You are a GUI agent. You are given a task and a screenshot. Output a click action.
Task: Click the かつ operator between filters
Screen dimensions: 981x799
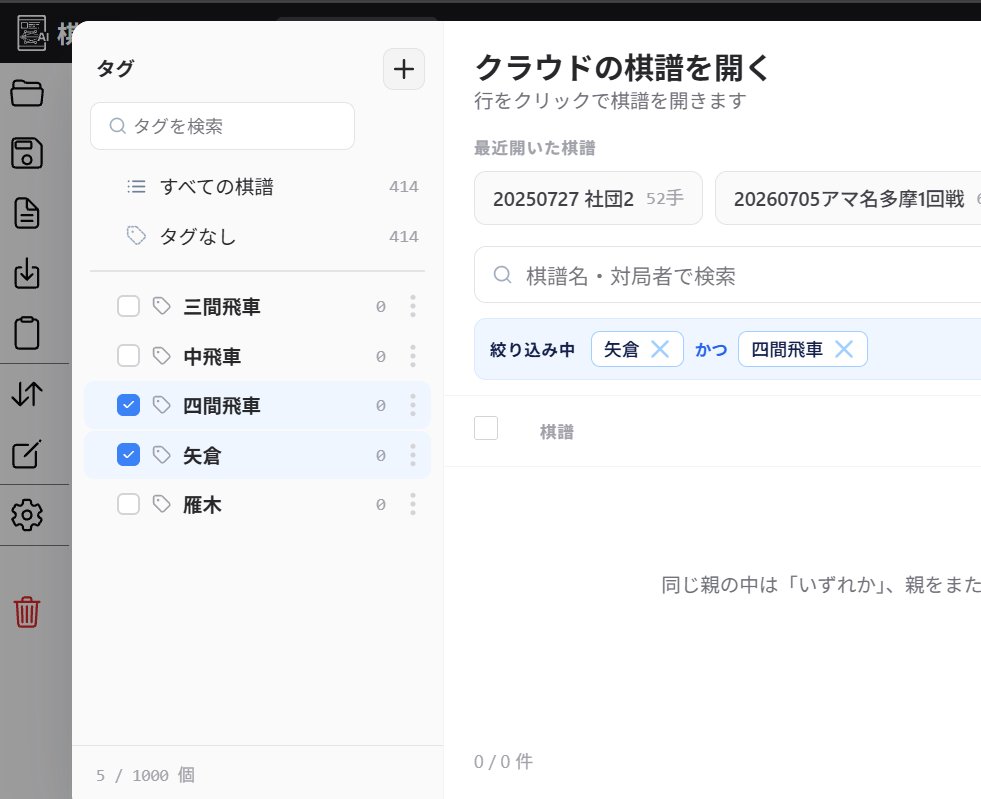tap(711, 349)
